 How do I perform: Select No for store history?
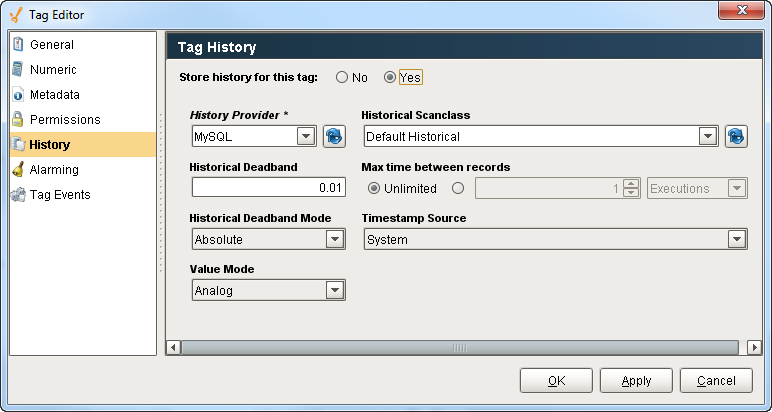pyautogui.click(x=342, y=77)
